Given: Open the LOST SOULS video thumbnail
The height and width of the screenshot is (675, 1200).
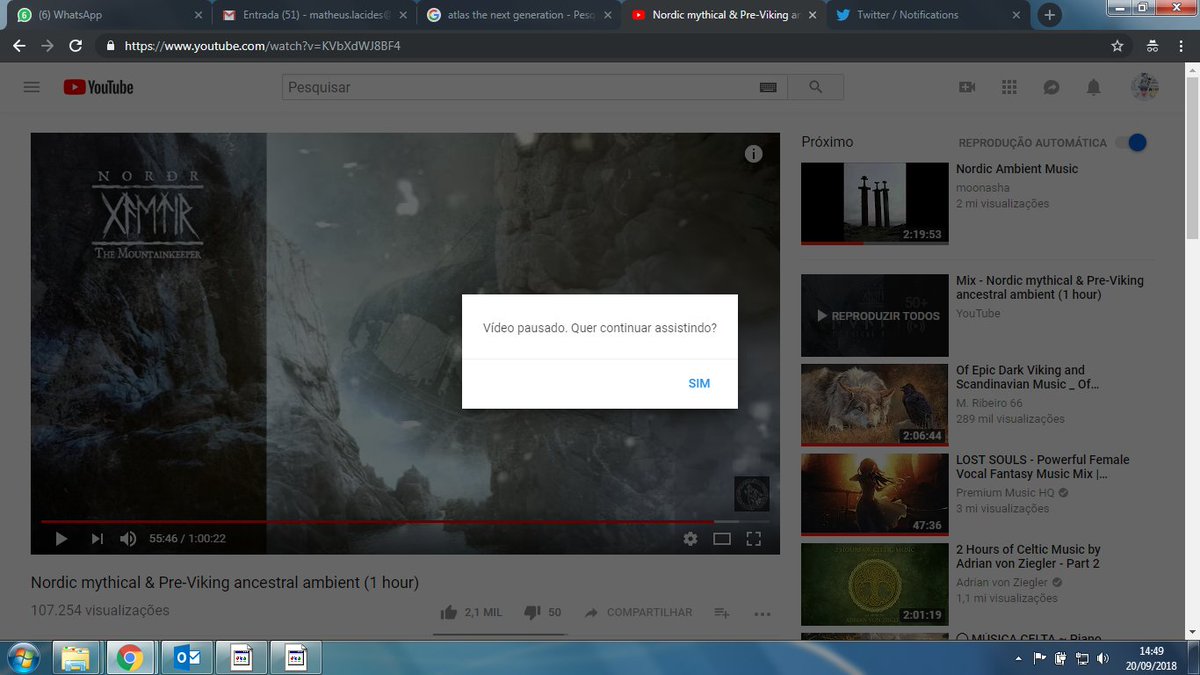Looking at the screenshot, I should (874, 495).
